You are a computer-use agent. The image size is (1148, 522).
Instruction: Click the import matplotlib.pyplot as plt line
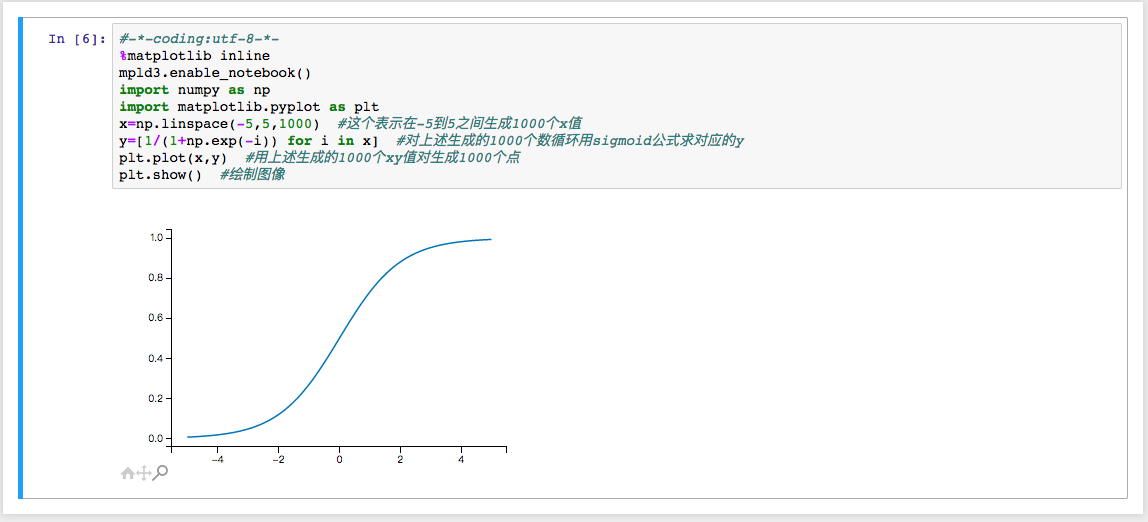[x=249, y=108]
